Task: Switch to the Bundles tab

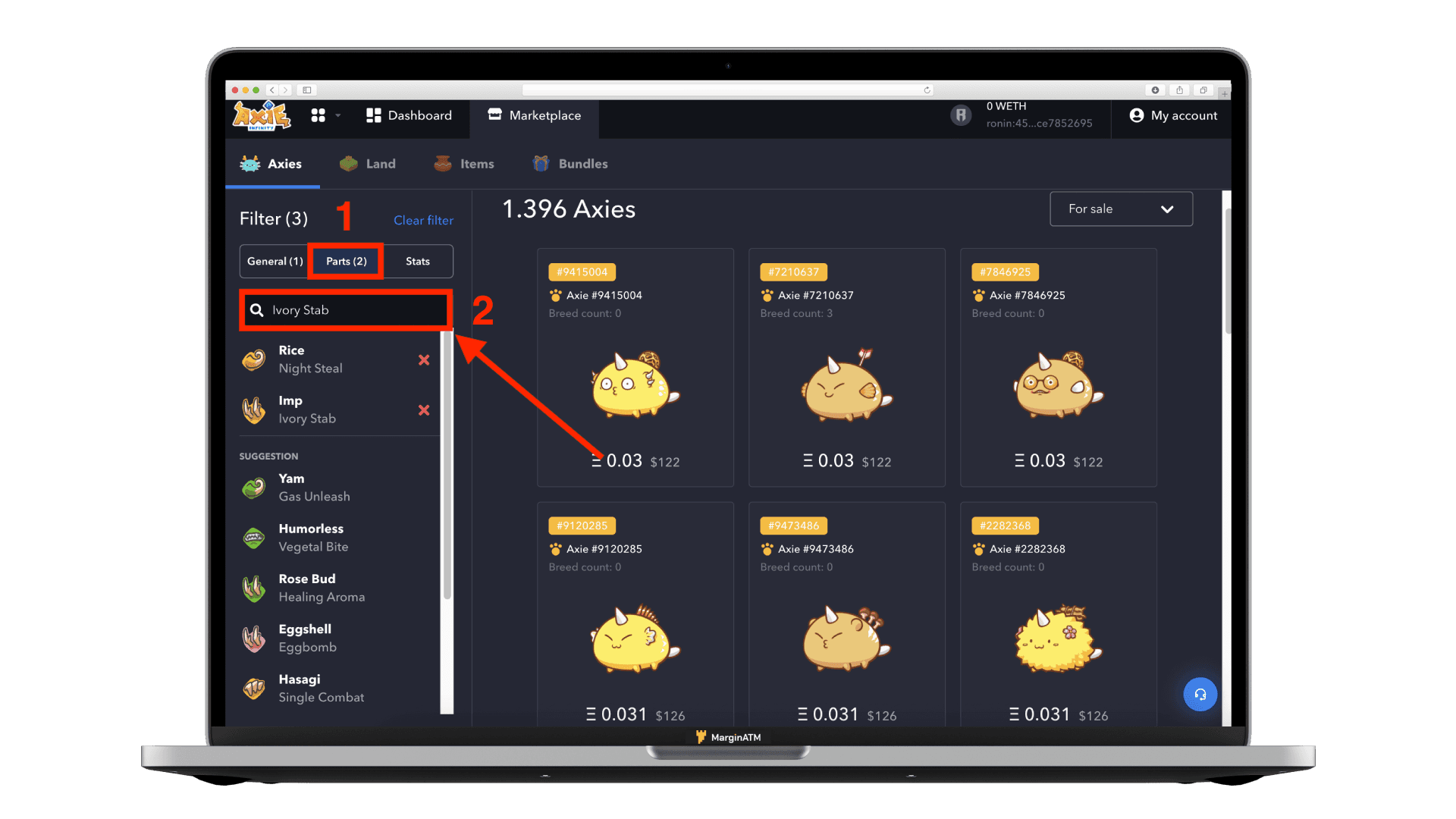Action: (x=570, y=164)
